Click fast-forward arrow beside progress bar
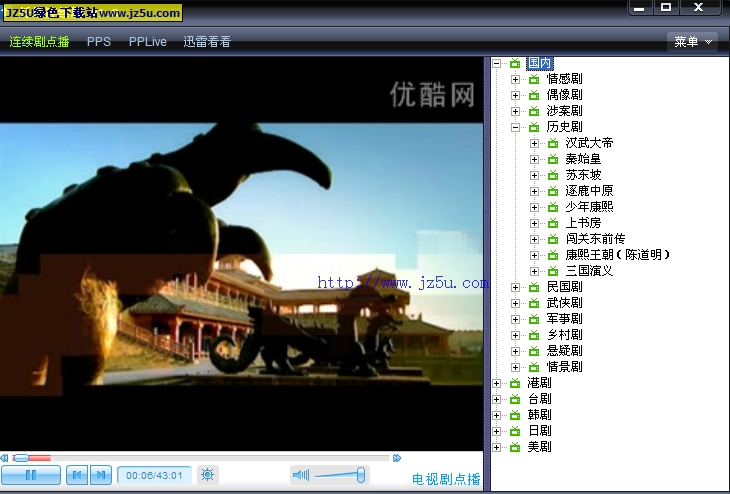The height and width of the screenshot is (494, 730). coord(397,458)
